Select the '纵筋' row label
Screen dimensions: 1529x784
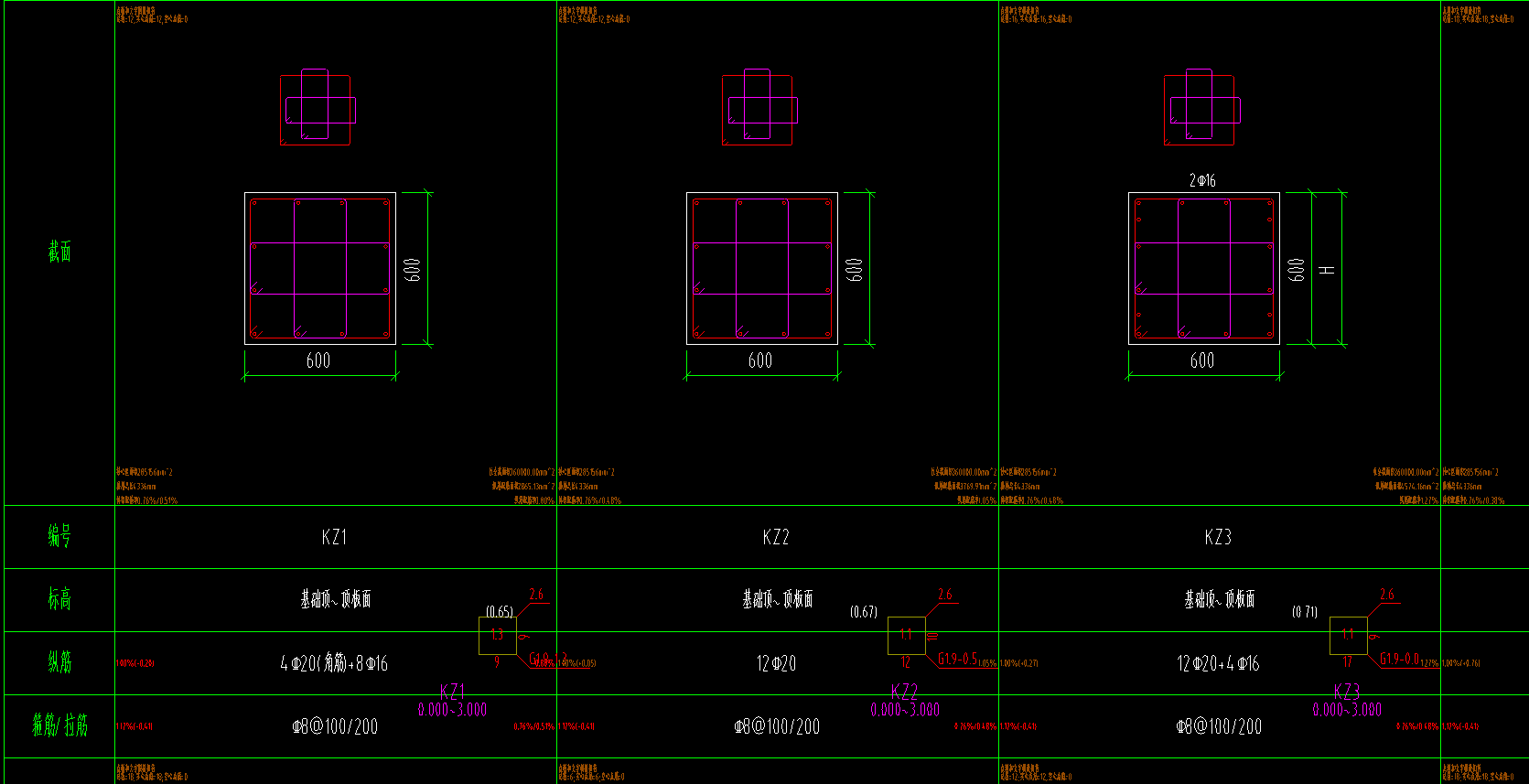pos(59,662)
